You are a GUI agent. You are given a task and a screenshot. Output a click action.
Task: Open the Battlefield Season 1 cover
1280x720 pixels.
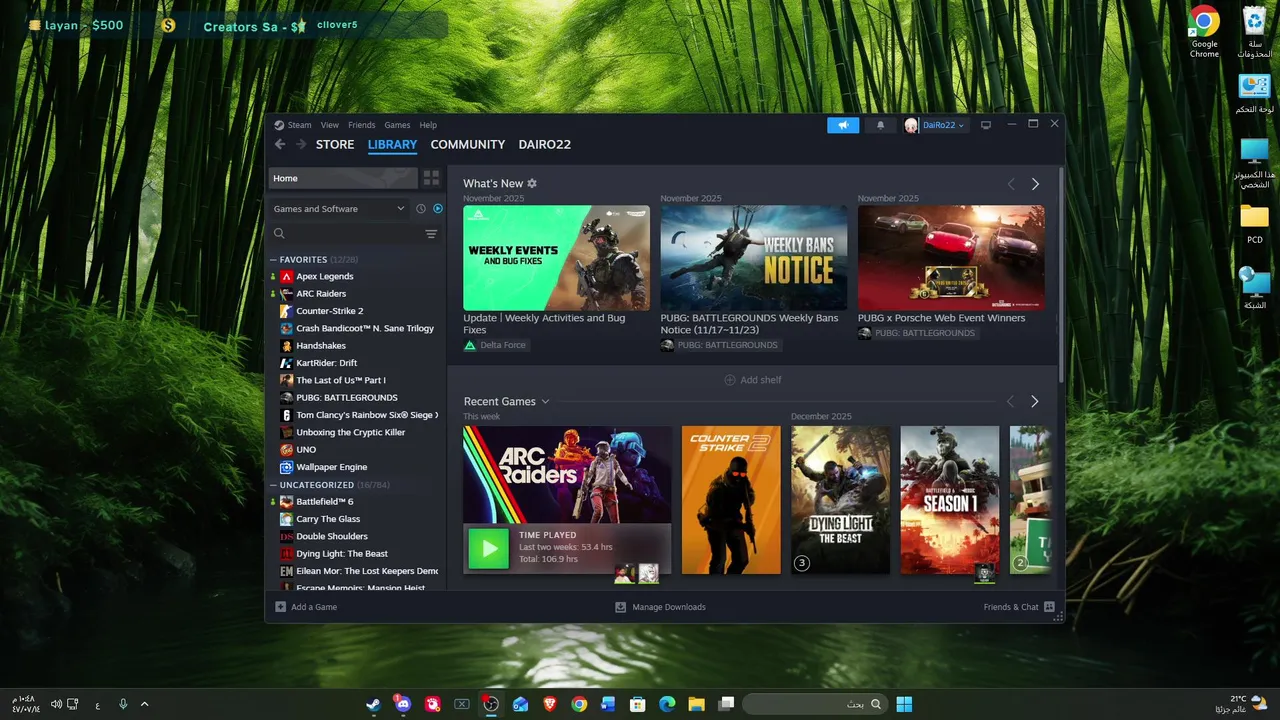pyautogui.click(x=950, y=500)
